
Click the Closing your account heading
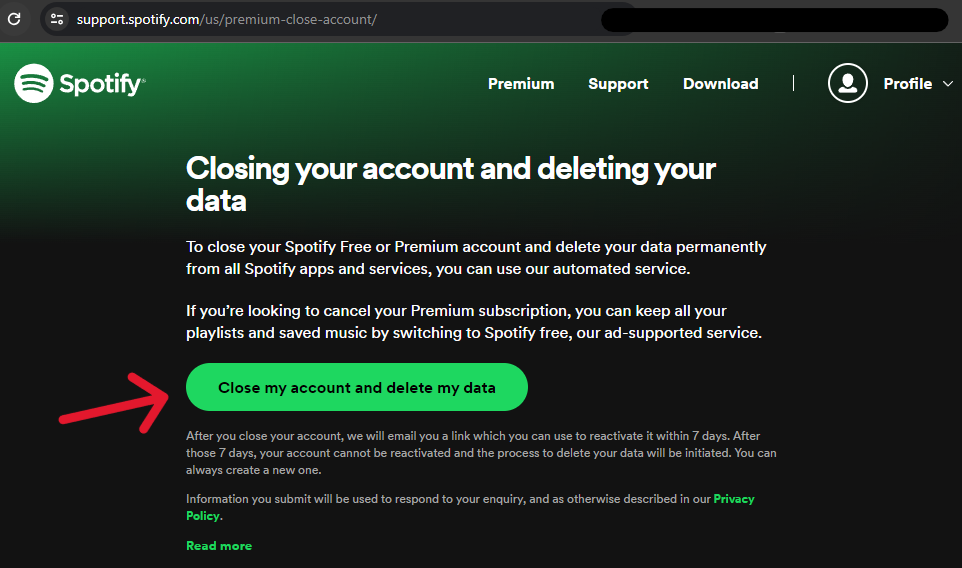(x=450, y=183)
